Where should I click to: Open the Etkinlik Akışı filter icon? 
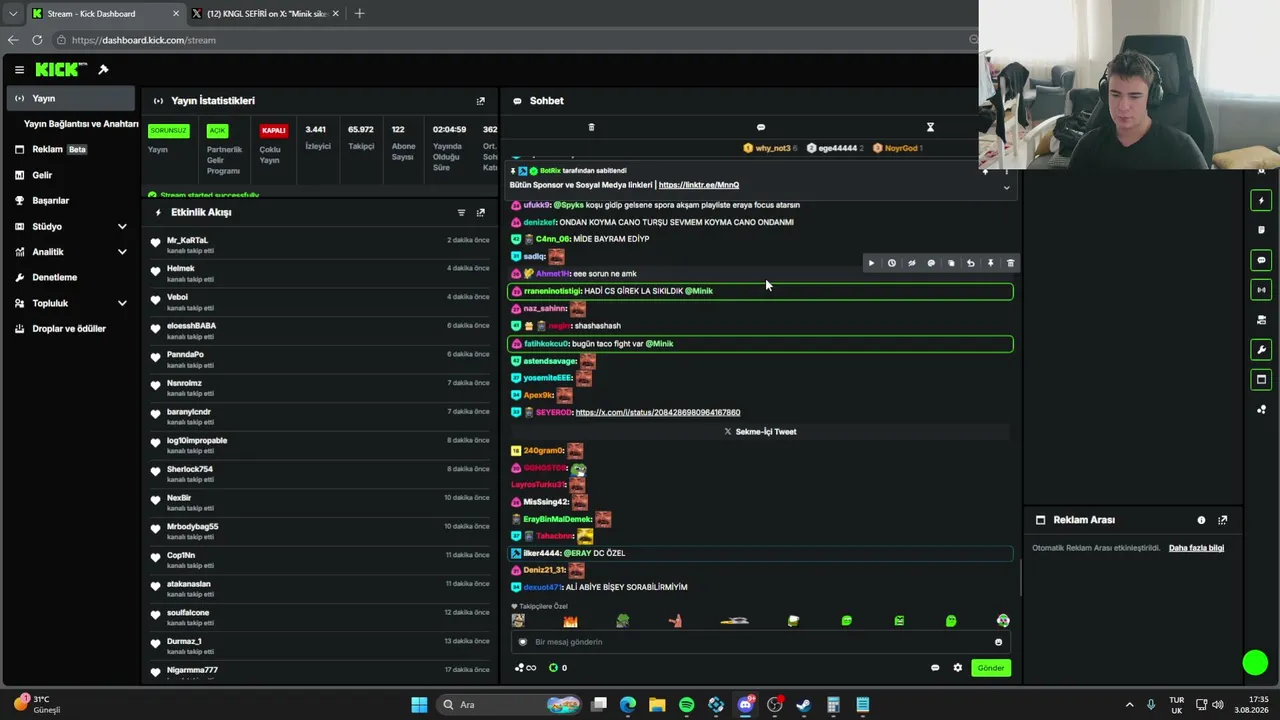(x=461, y=212)
